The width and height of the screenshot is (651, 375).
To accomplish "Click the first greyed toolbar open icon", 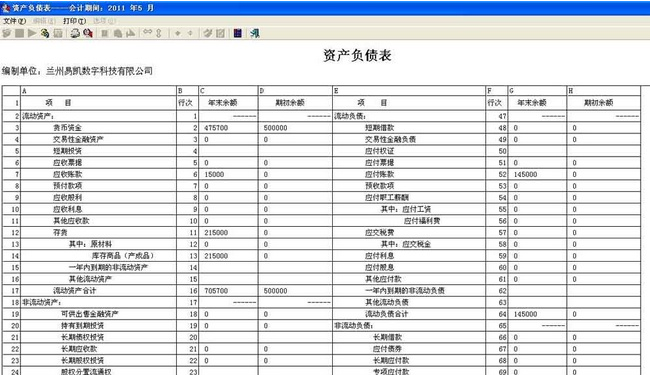I will (x=7, y=33).
